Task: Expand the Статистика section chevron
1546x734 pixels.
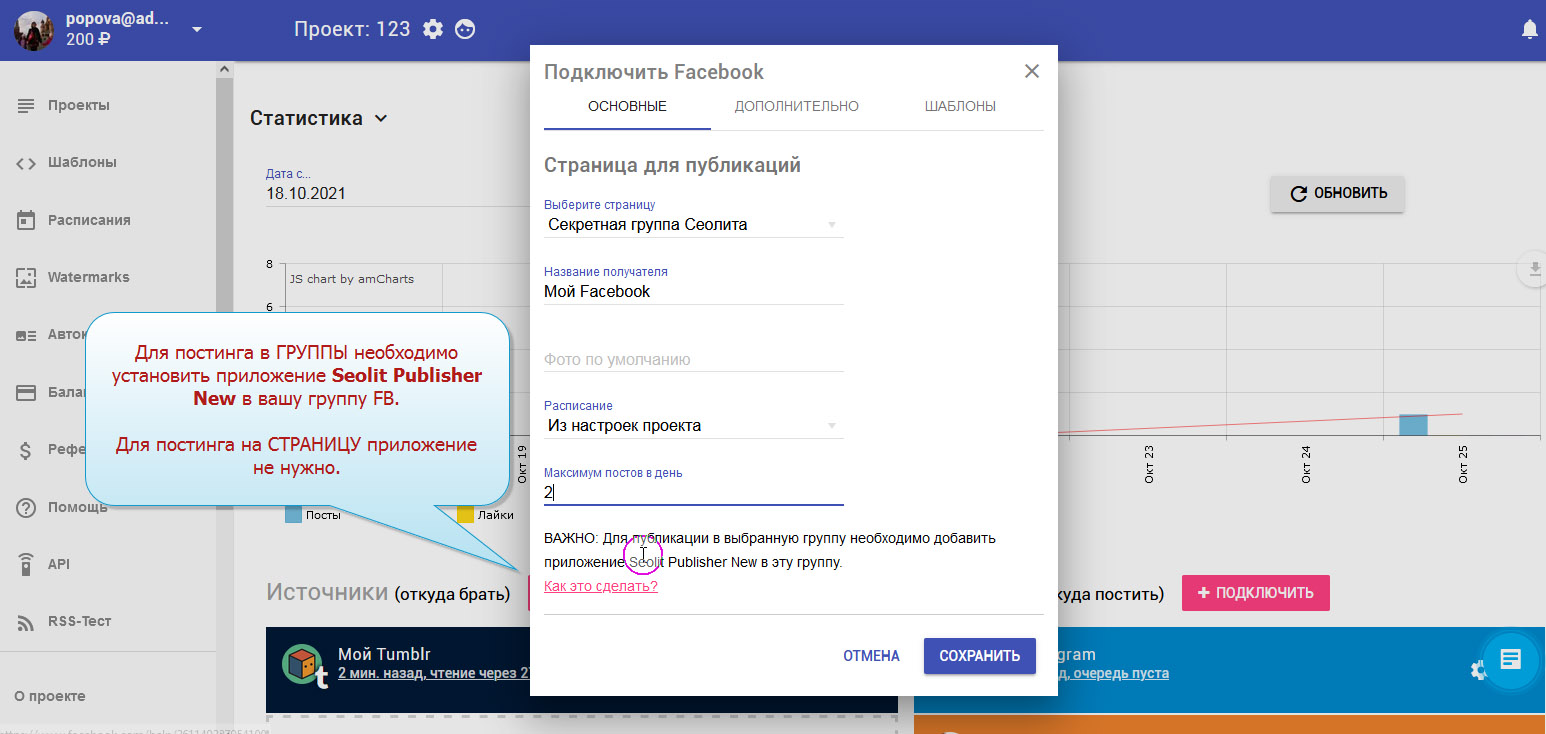Action: pos(381,119)
